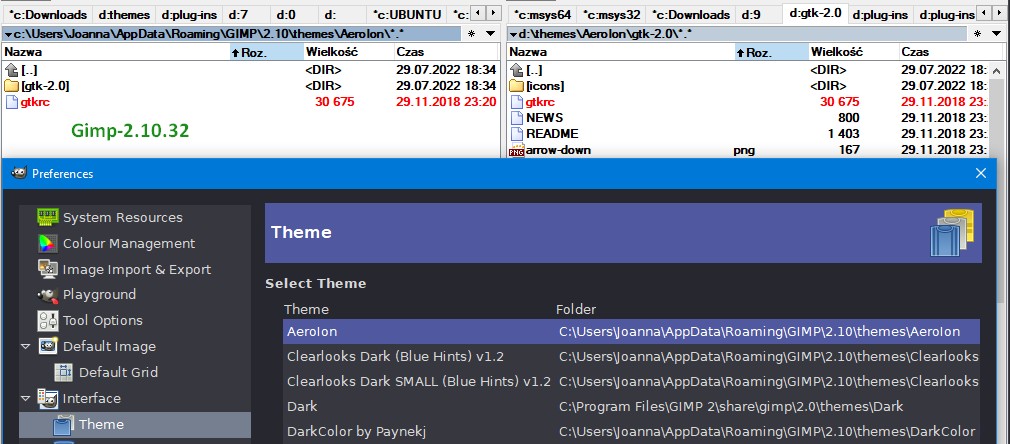
Task: Click the Playground icon
Action: click(48, 295)
